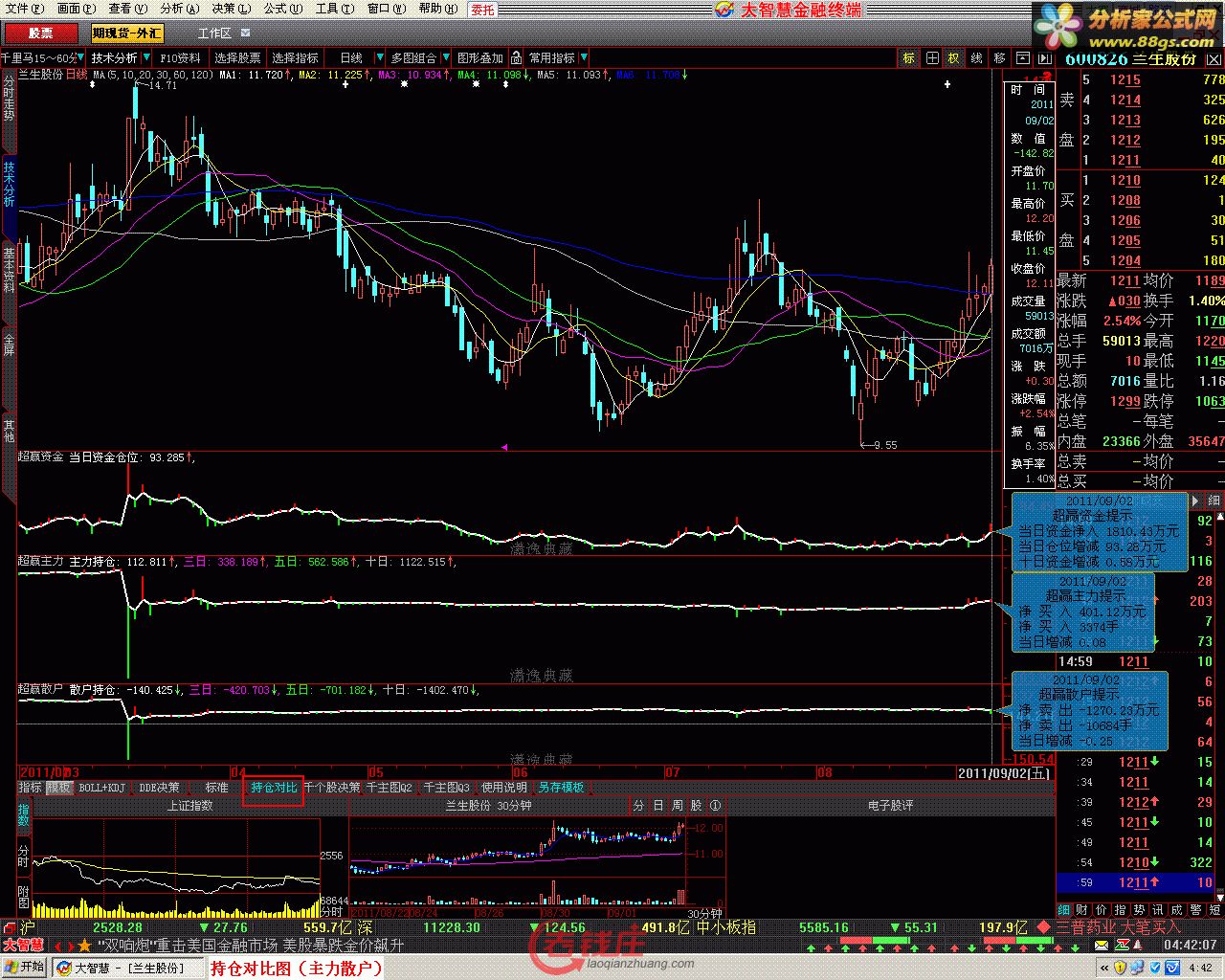Click the 工作区 button

tap(214, 33)
